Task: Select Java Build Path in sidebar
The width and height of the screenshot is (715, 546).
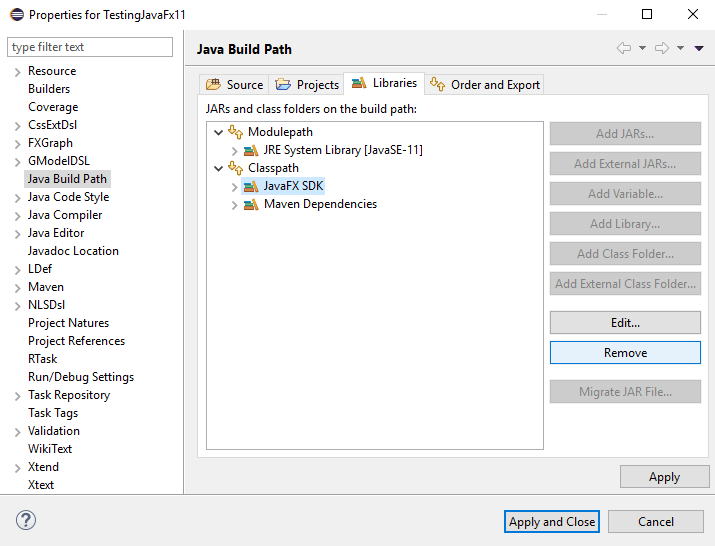Action: click(67, 179)
